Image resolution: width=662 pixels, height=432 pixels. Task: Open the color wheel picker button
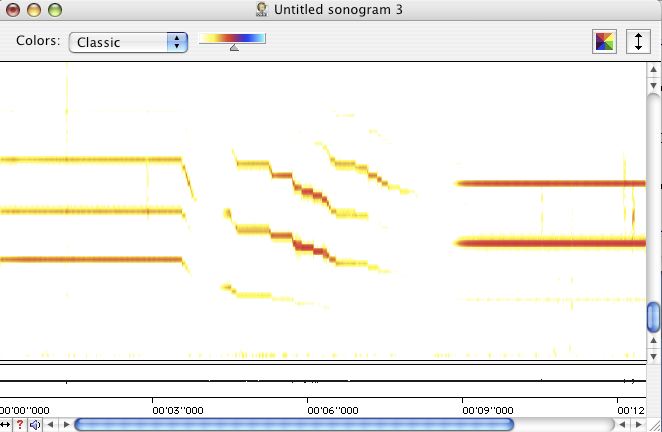pyautogui.click(x=605, y=41)
